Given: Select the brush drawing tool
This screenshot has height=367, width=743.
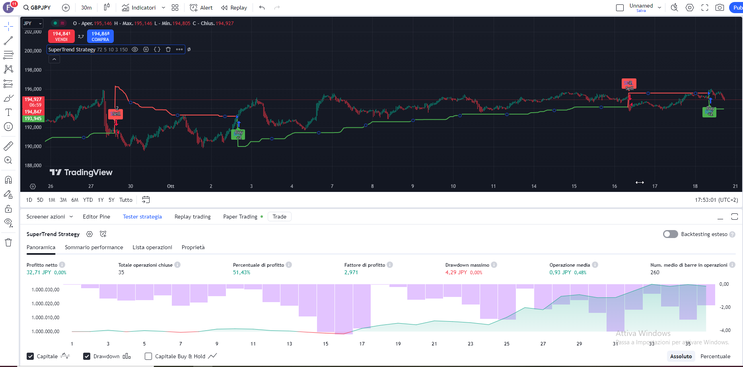Looking at the screenshot, I should tap(8, 98).
